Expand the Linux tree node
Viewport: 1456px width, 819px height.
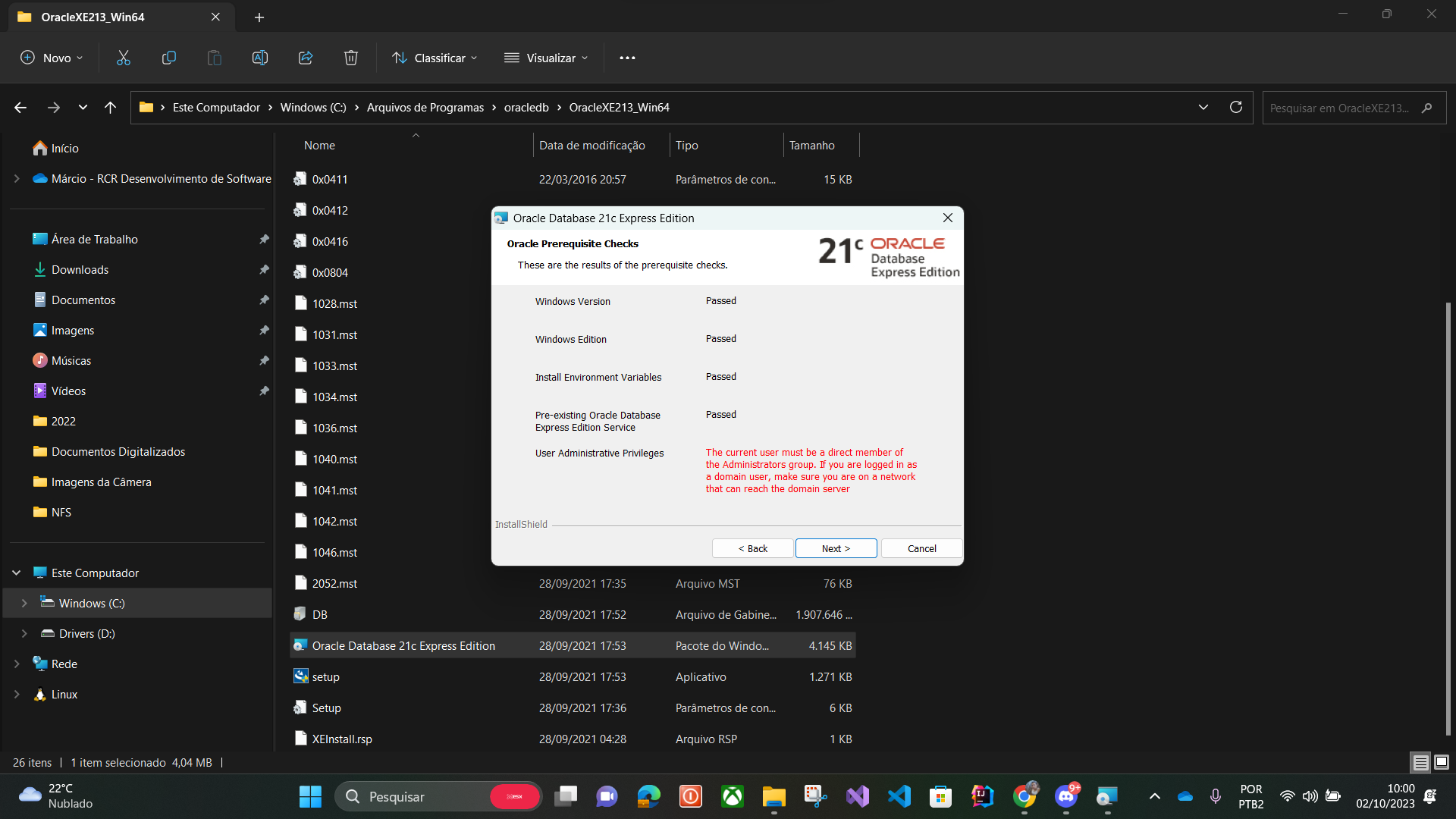click(x=17, y=695)
